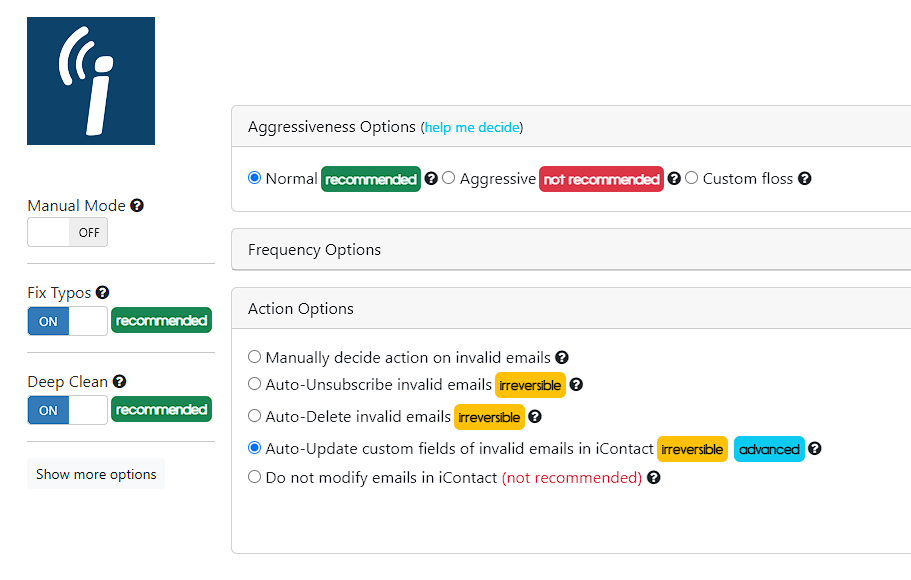
Task: Open help icon next to Normal recommended badge
Action: point(431,178)
